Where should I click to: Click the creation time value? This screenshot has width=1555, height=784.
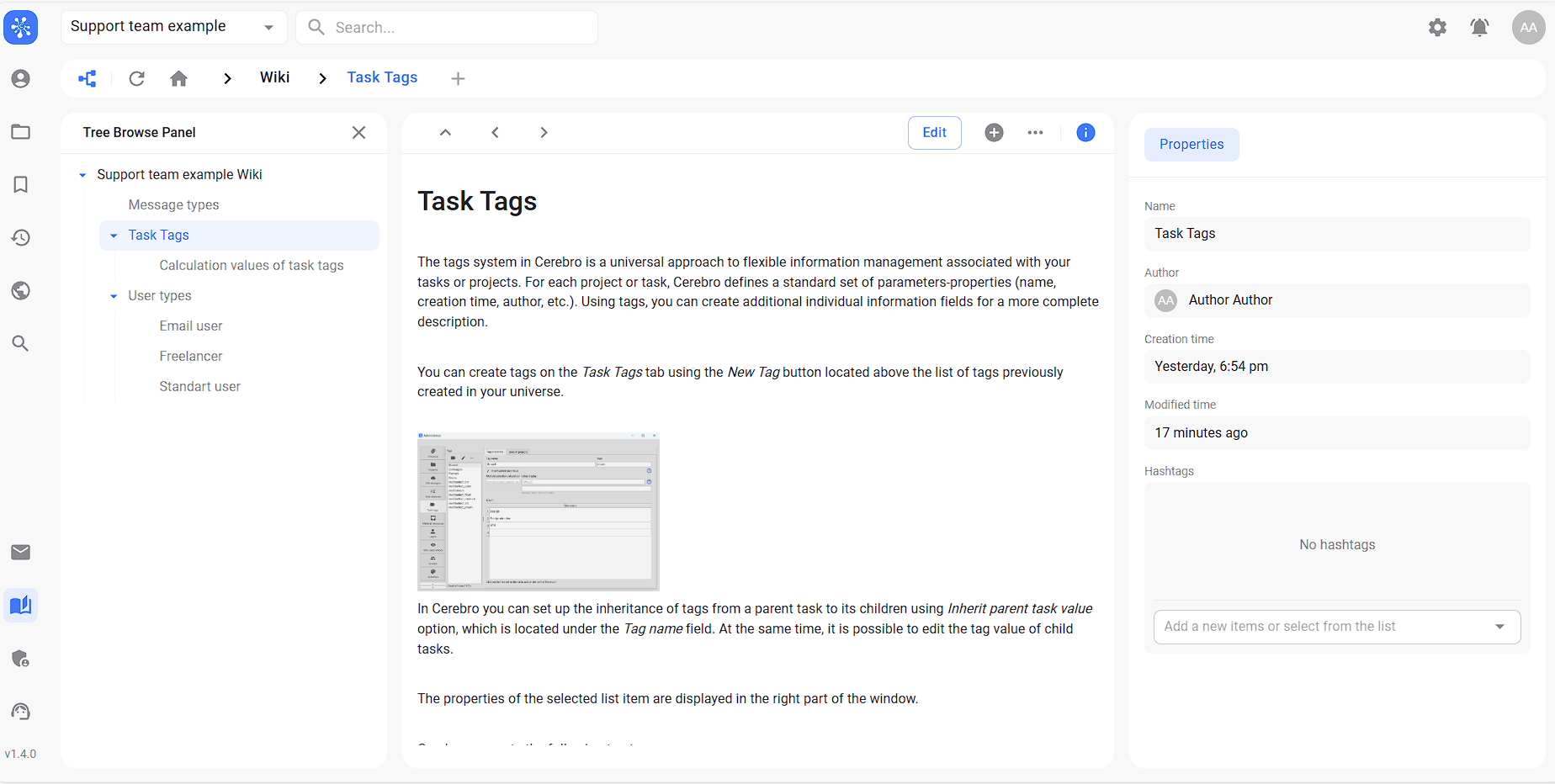pyautogui.click(x=1337, y=367)
